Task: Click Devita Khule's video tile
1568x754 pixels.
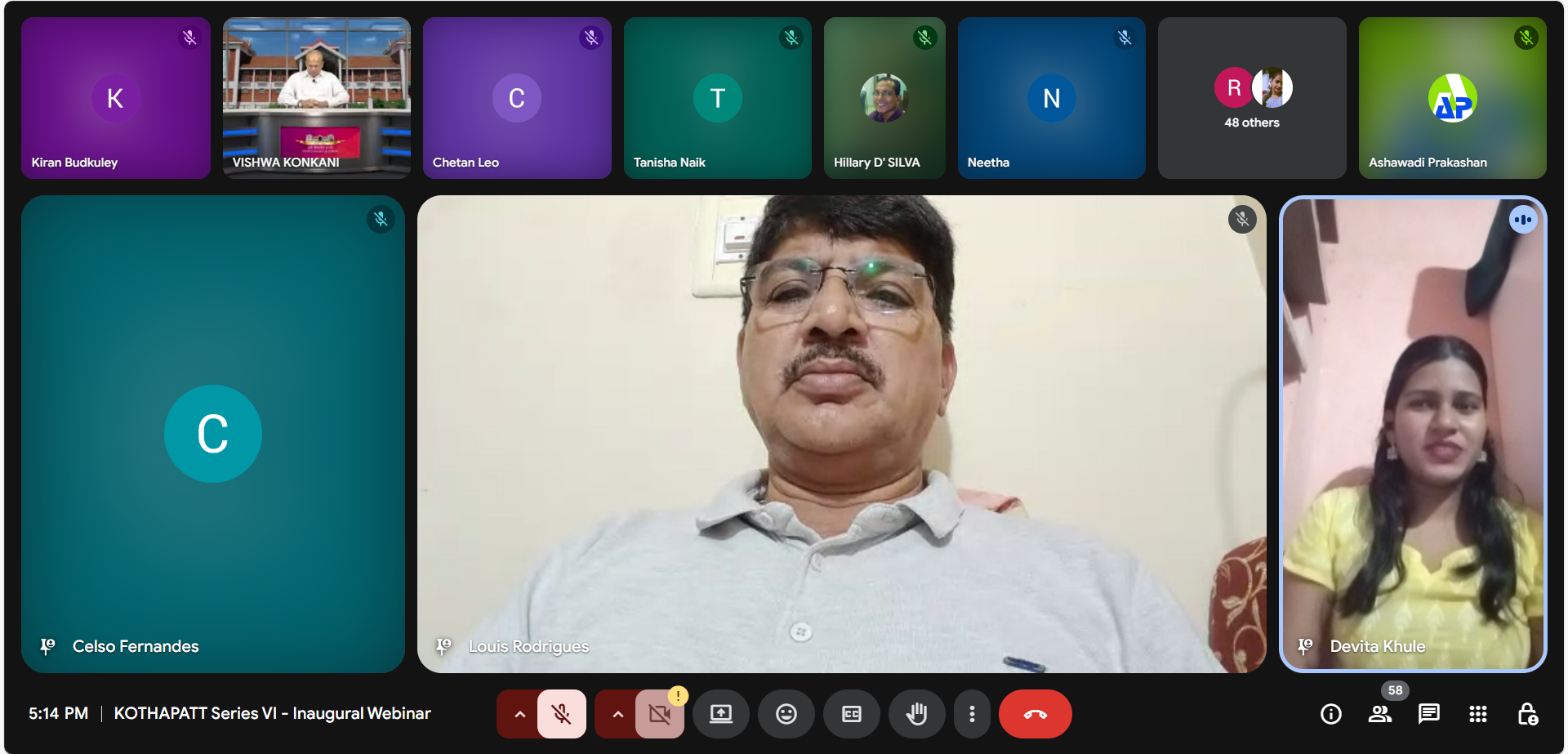Action: coord(1412,433)
